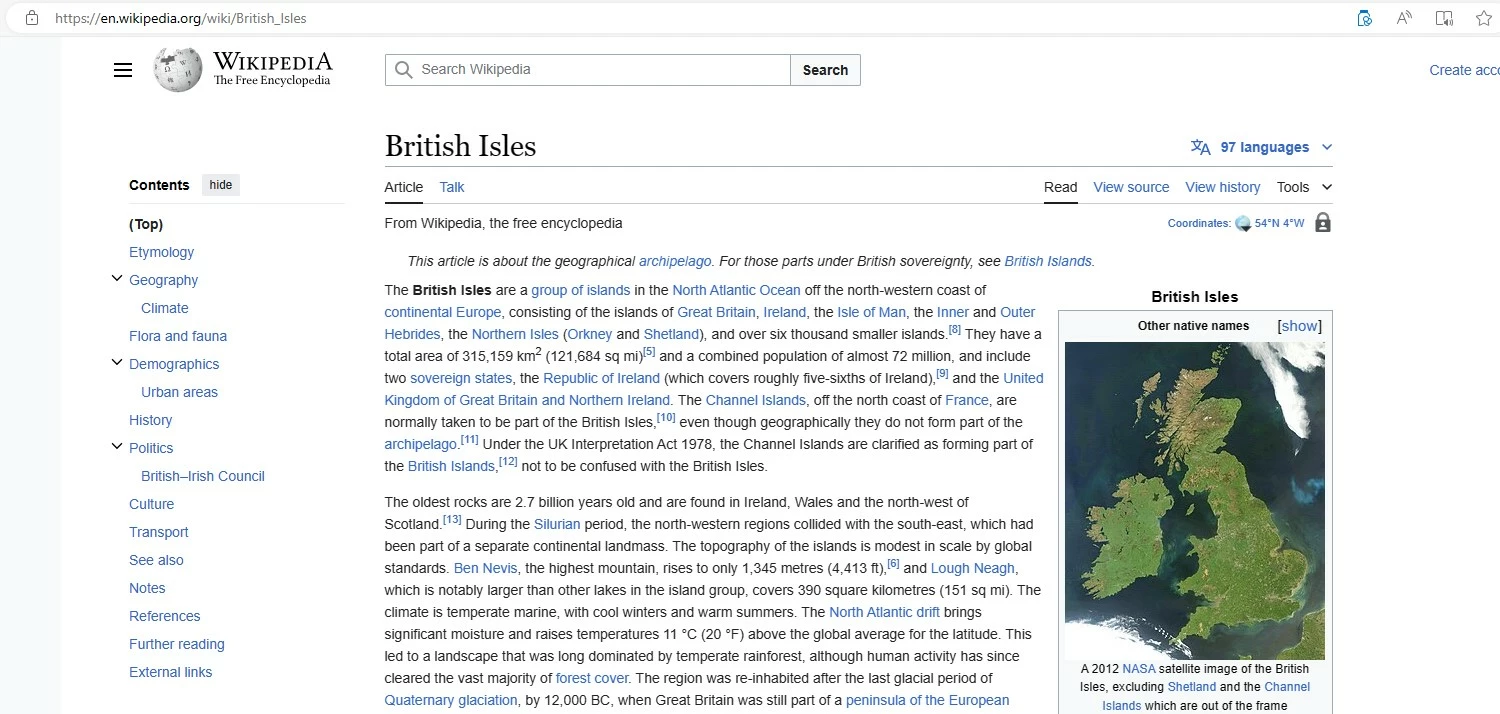Viewport: 1500px width, 714px height.
Task: Click the Wikipedia globe logo
Action: coord(178,69)
